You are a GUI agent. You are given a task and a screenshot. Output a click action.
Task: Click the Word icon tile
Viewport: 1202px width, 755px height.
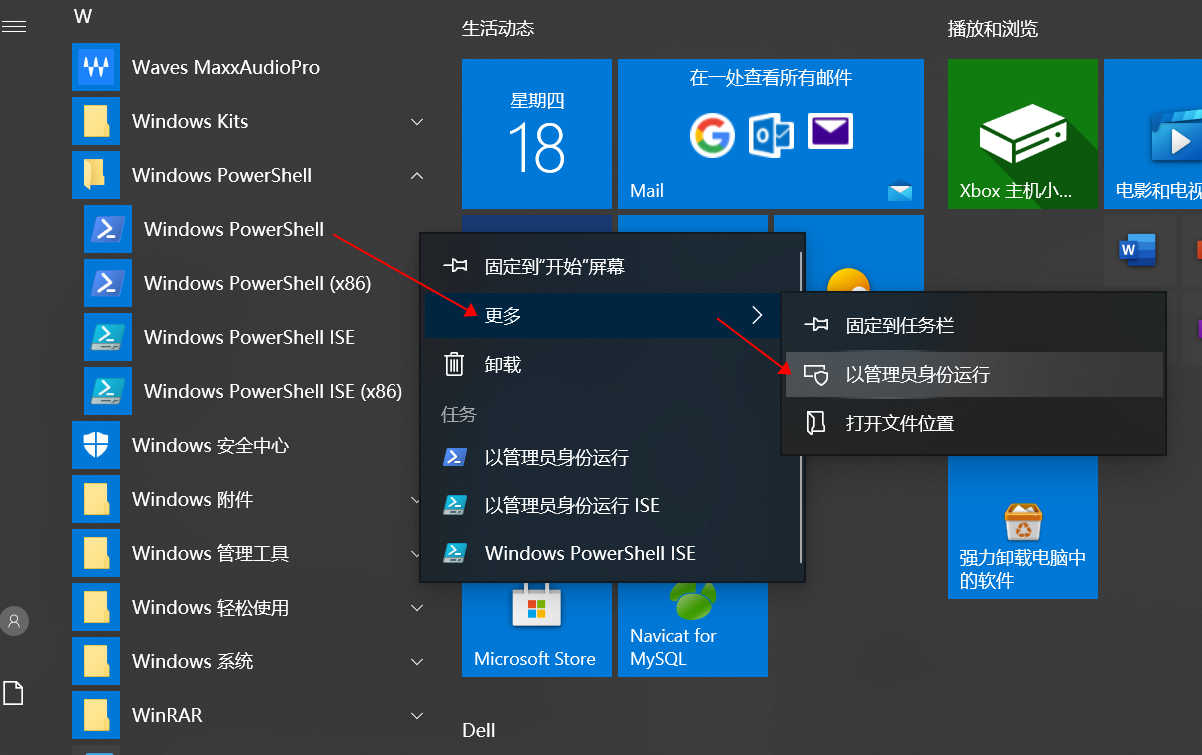coord(1138,248)
